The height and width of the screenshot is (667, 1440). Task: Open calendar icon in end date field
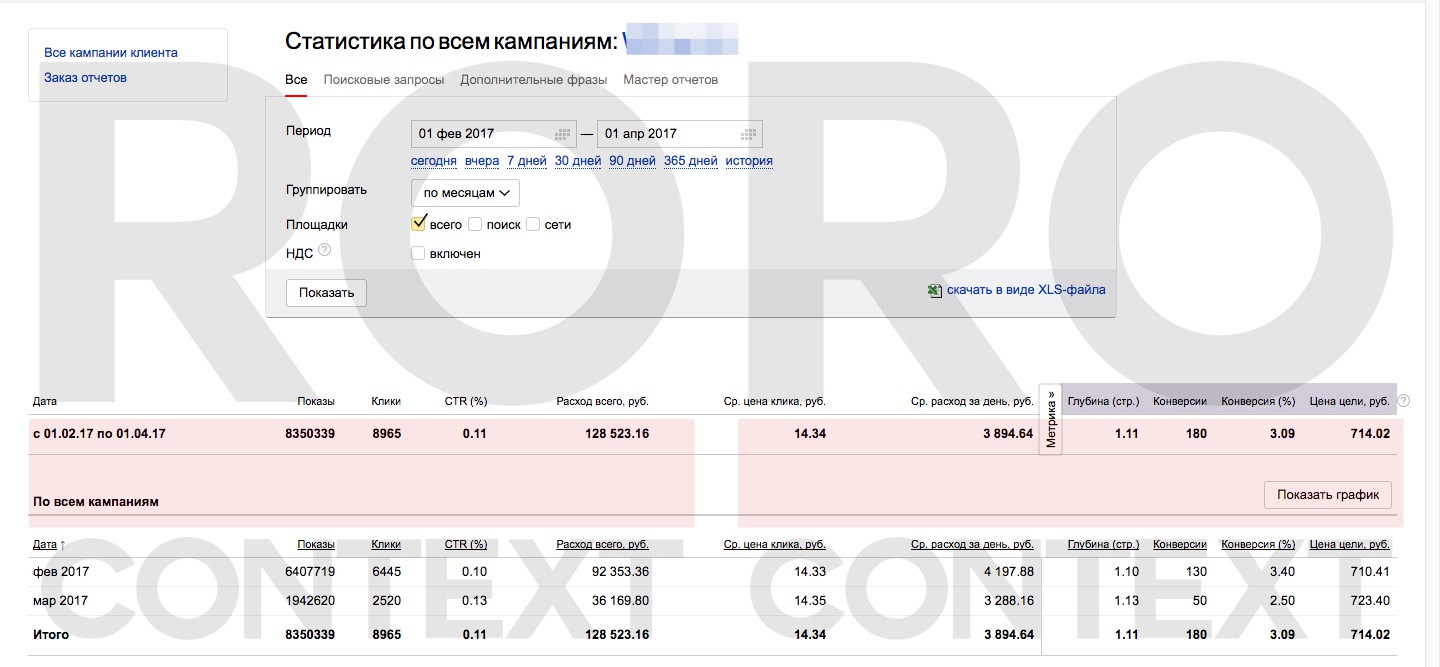749,134
